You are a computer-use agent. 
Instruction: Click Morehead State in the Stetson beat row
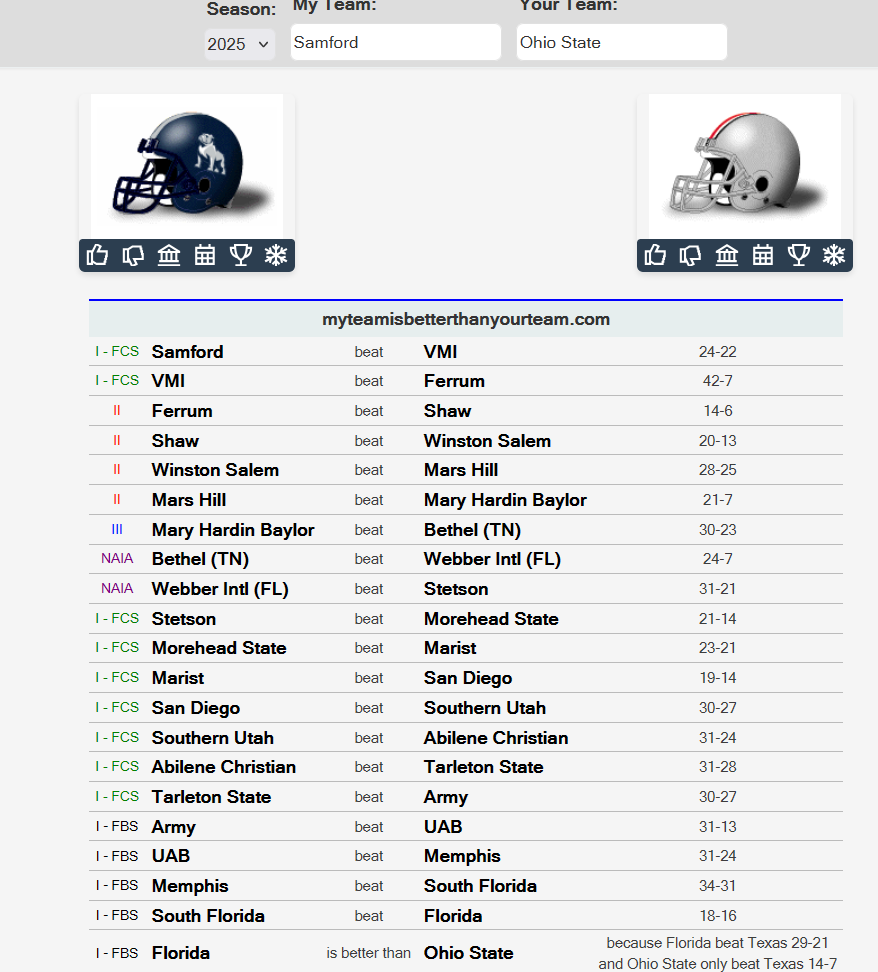491,619
